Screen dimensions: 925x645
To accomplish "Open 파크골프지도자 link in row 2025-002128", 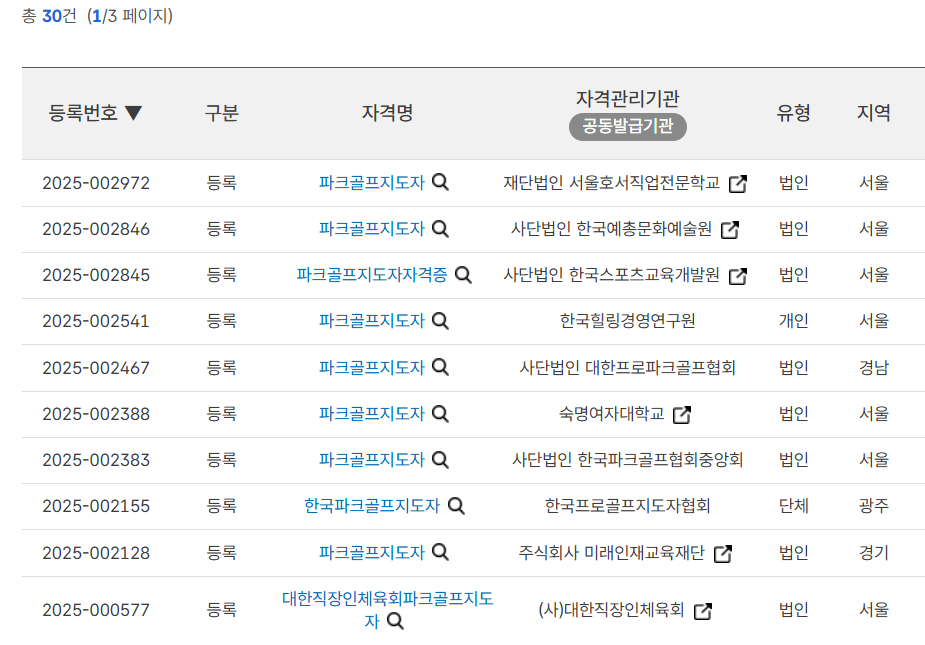I will [372, 552].
